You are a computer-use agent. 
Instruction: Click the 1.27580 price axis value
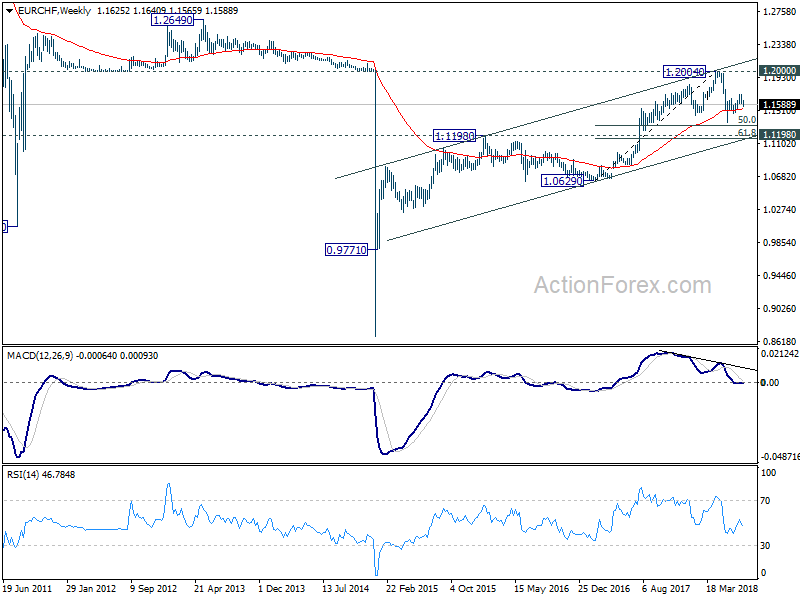779,11
